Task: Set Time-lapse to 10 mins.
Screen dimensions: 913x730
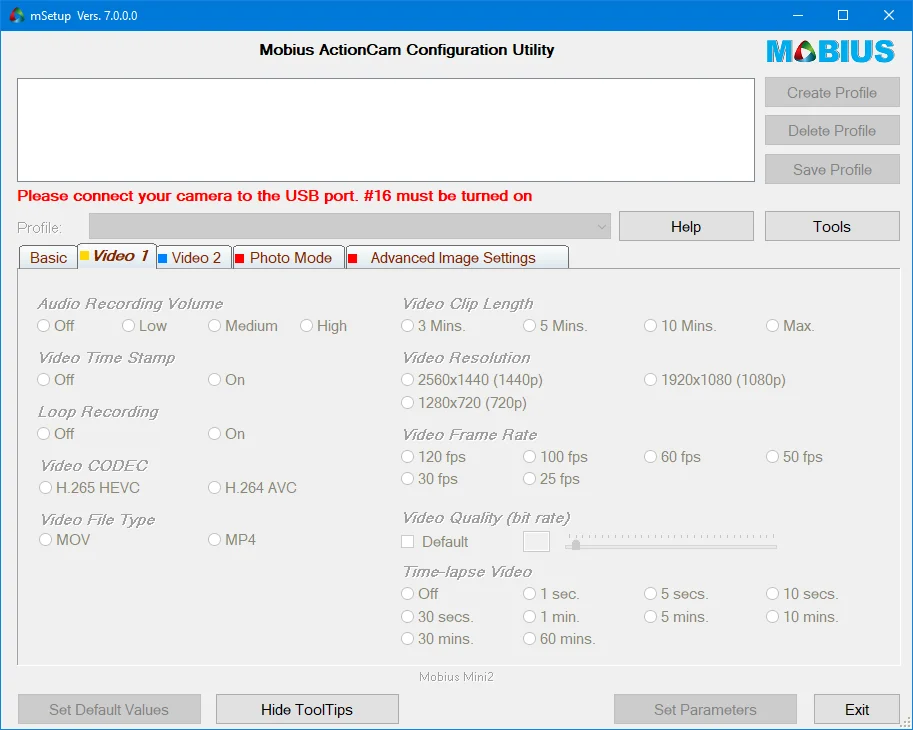Action: (802, 617)
